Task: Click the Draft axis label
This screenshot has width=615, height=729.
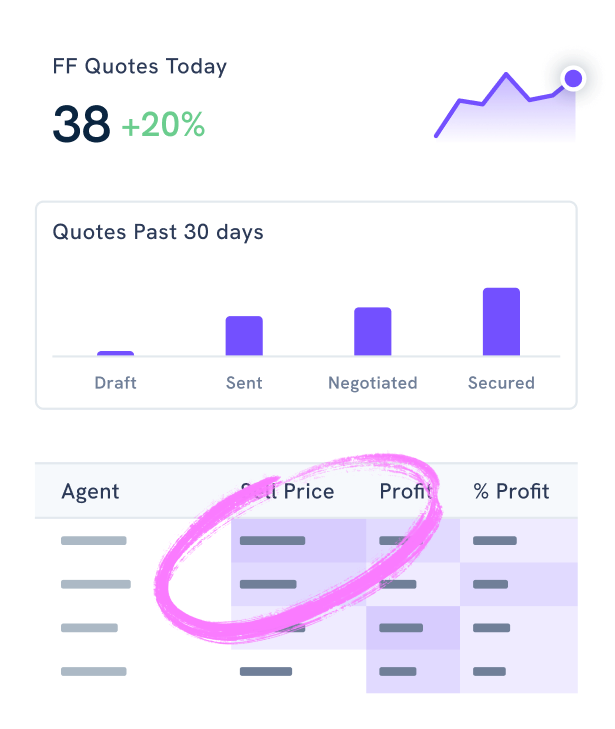Action: point(115,383)
